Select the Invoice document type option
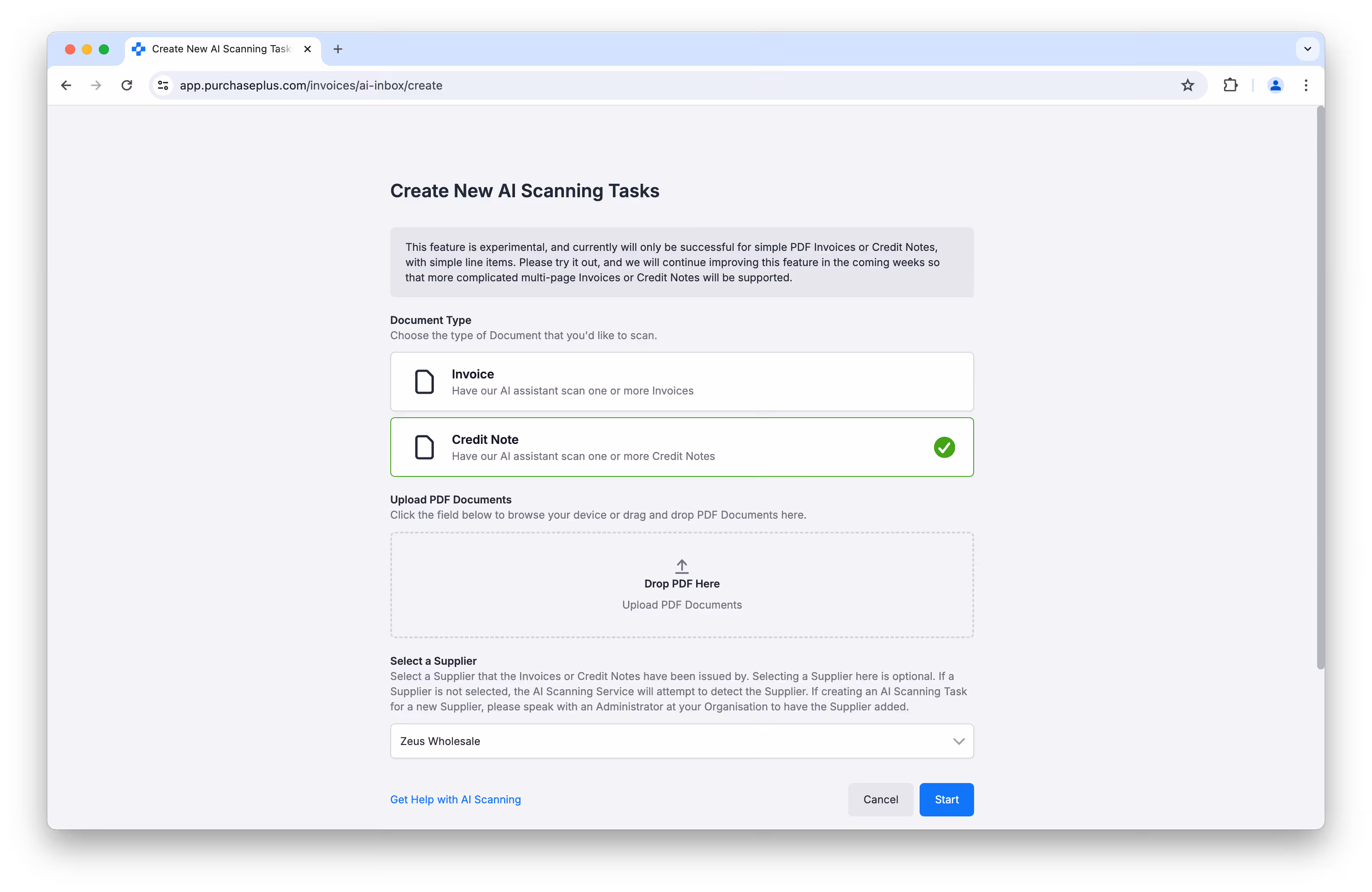Viewport: 1372px width, 892px height. (x=681, y=381)
